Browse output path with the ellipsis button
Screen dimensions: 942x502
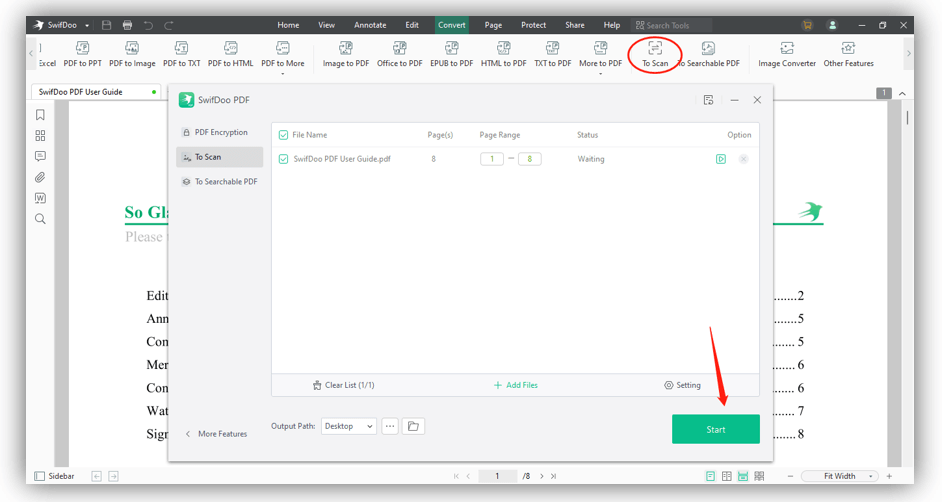(x=390, y=426)
